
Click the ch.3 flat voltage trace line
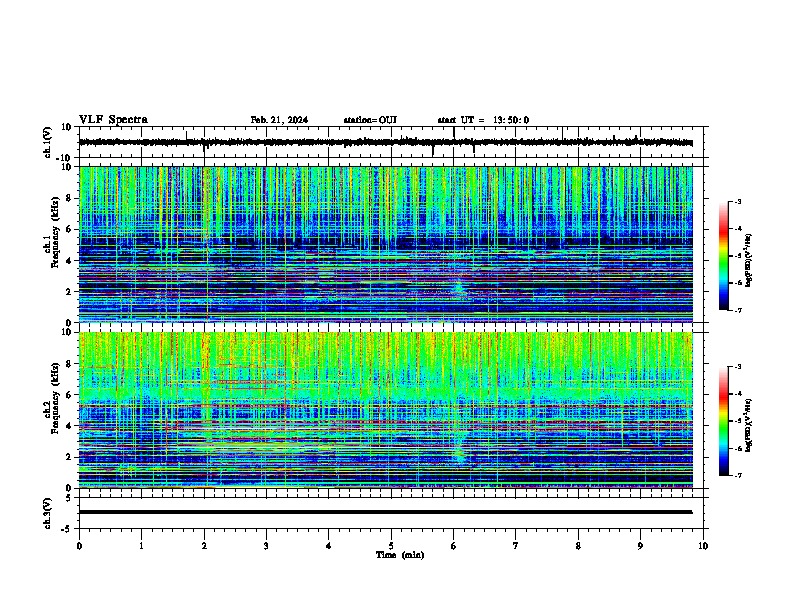click(386, 512)
